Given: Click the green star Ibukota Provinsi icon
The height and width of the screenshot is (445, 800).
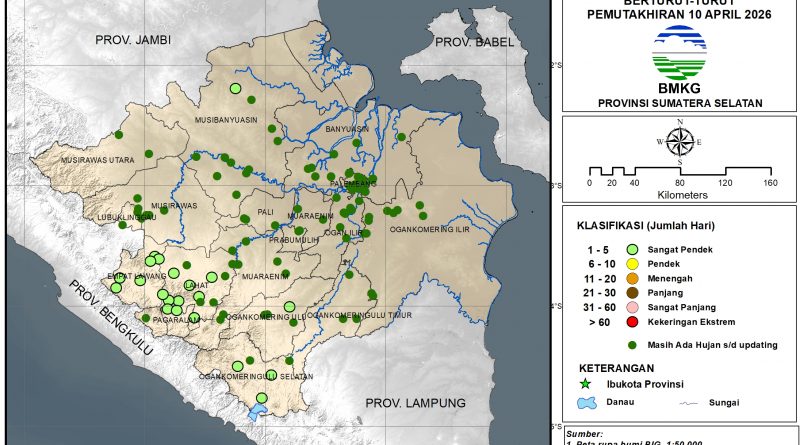Looking at the screenshot, I should click(x=587, y=384).
